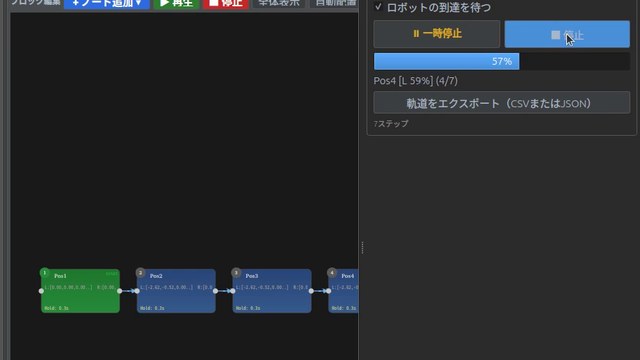Click the 57% progress bar
Viewport: 640px width, 360px height.
click(502, 61)
